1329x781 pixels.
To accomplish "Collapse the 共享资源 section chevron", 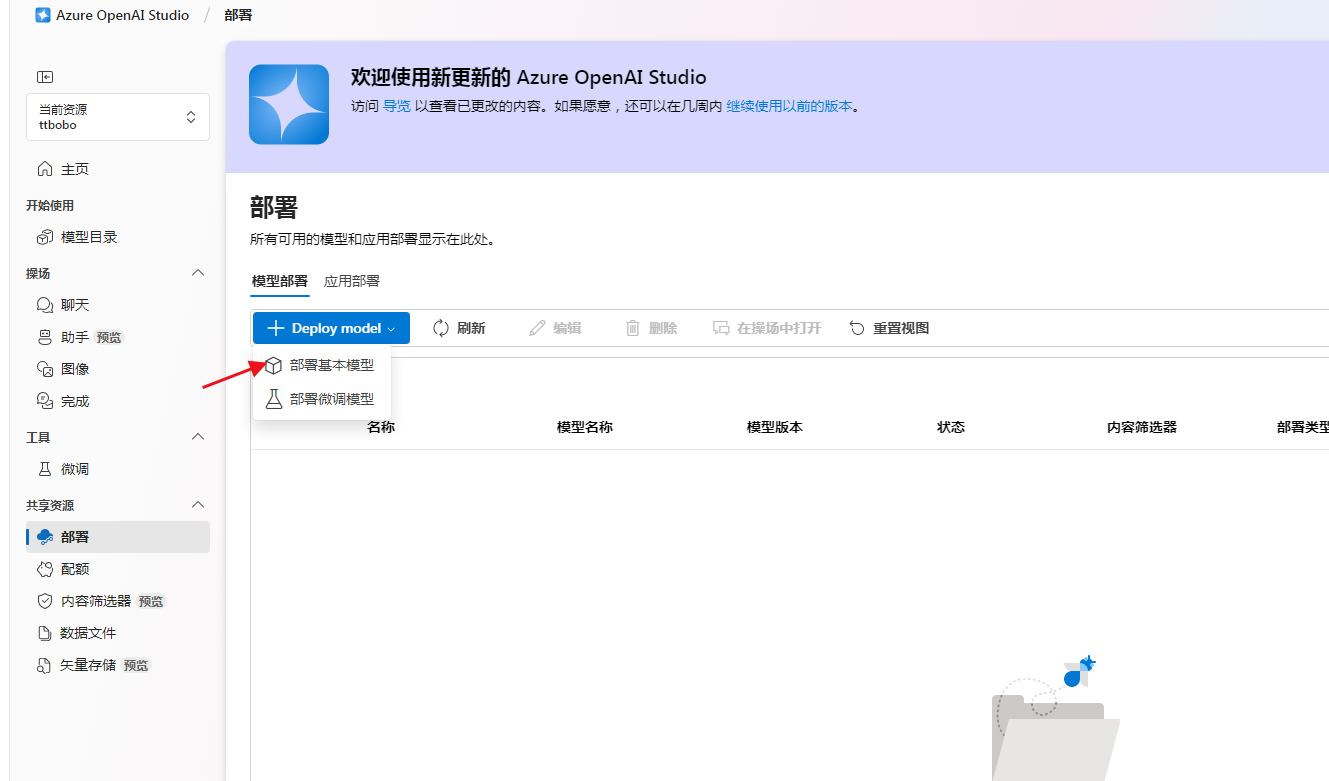I will (x=198, y=505).
